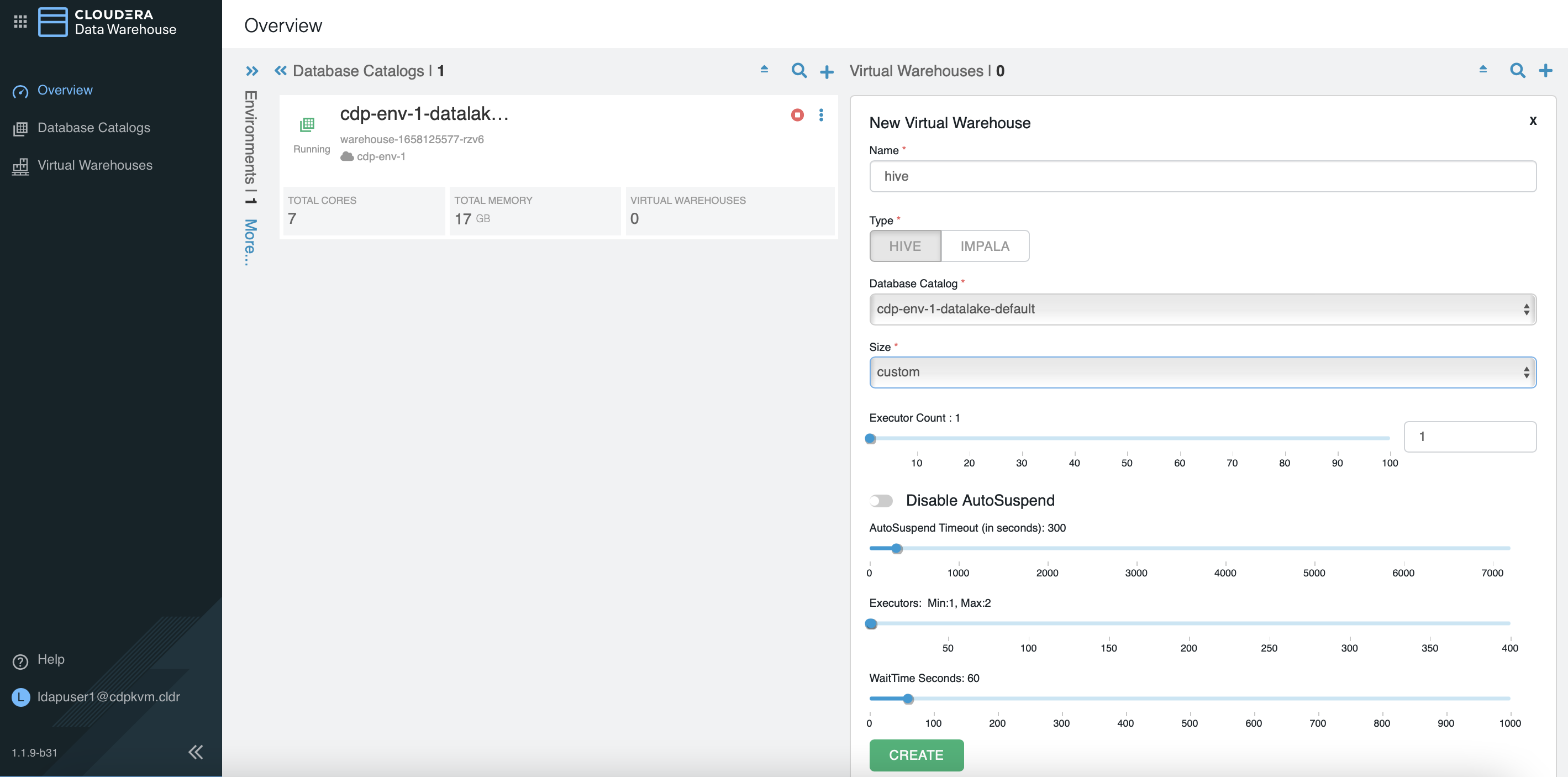Expand the Environments panel with double chevron
The width and height of the screenshot is (1568, 777).
pyautogui.click(x=252, y=71)
